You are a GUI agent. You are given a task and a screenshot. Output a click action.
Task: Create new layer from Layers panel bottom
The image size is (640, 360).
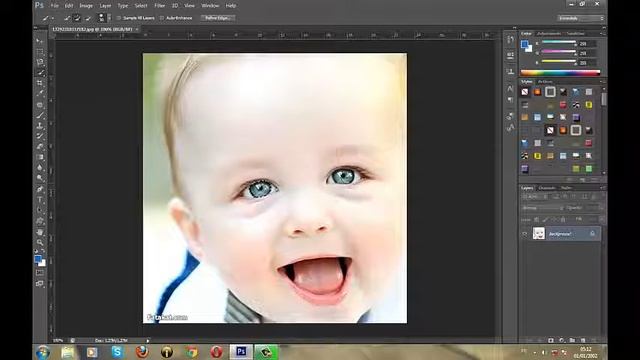[x=583, y=340]
